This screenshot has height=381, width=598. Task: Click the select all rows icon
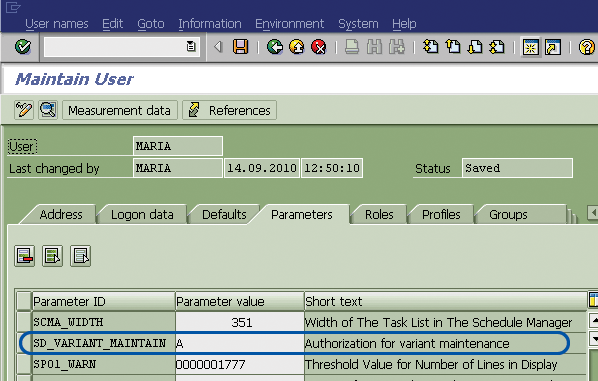(x=53, y=256)
